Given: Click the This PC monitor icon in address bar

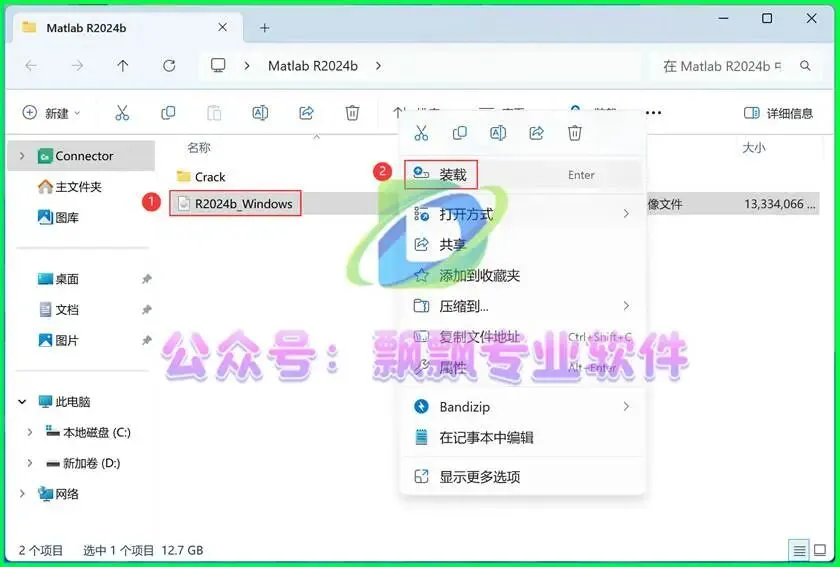Looking at the screenshot, I should [x=218, y=65].
